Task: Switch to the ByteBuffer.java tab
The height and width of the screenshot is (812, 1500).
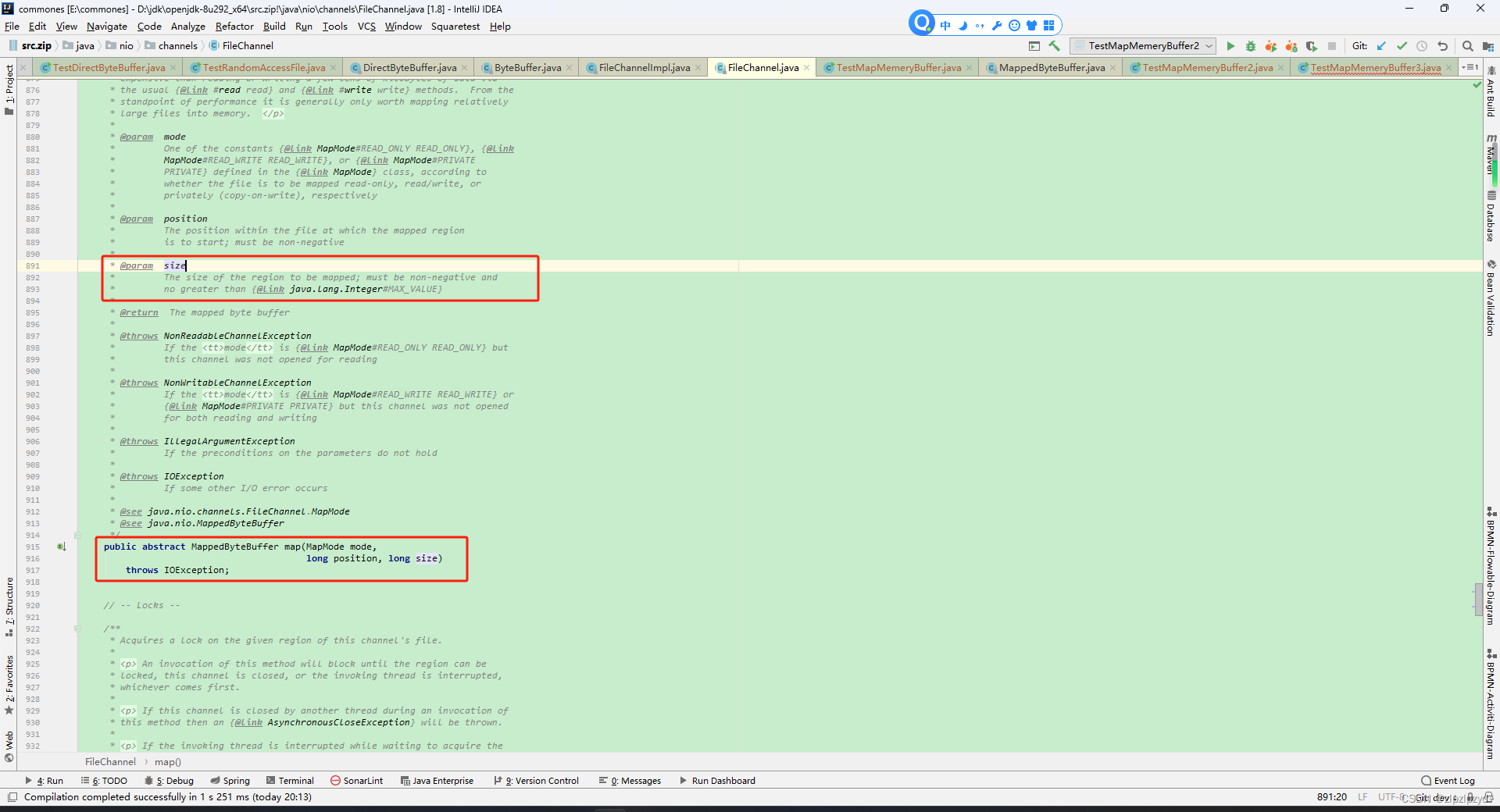Action: click(x=526, y=67)
